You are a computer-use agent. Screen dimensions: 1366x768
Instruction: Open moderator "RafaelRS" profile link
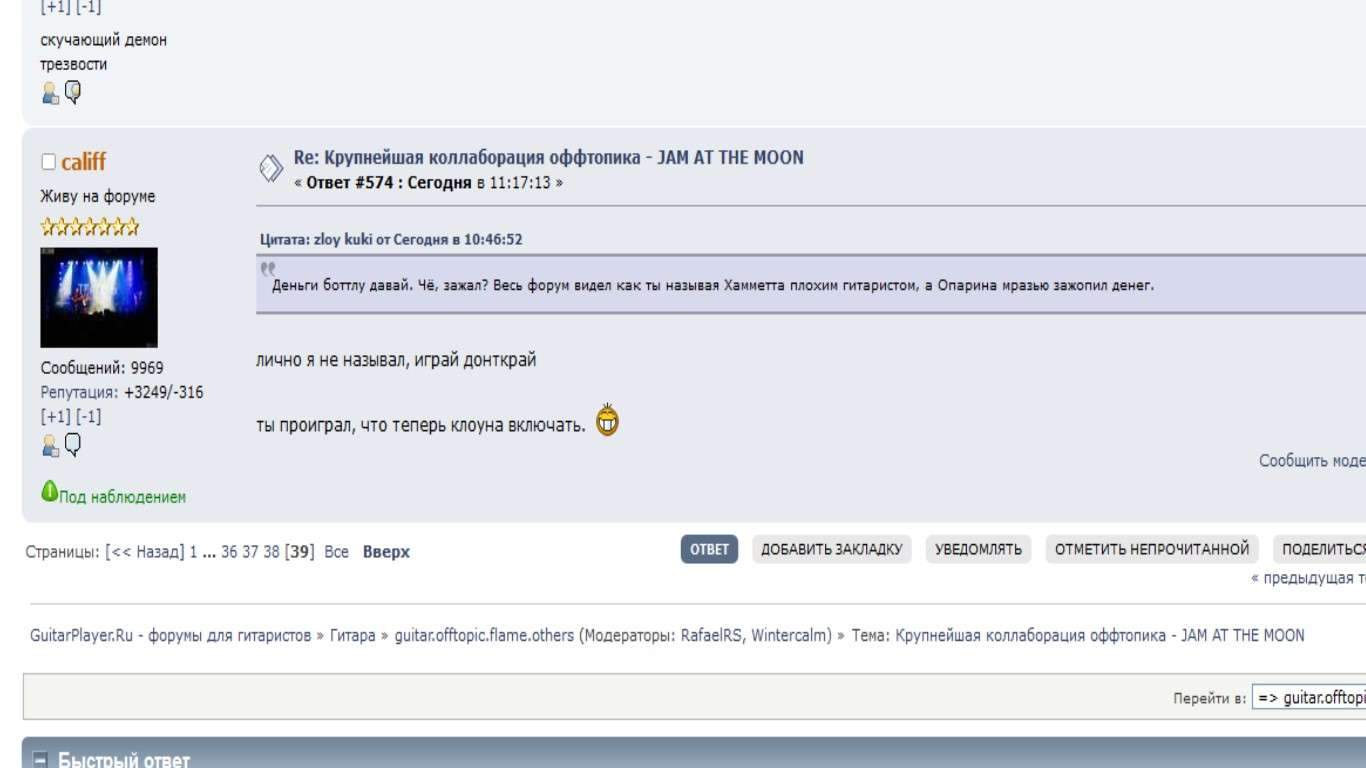712,636
